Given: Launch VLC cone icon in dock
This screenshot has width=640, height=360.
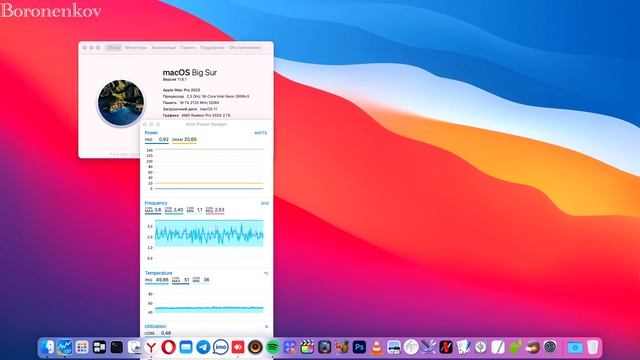Looking at the screenshot, I should click(x=376, y=347).
